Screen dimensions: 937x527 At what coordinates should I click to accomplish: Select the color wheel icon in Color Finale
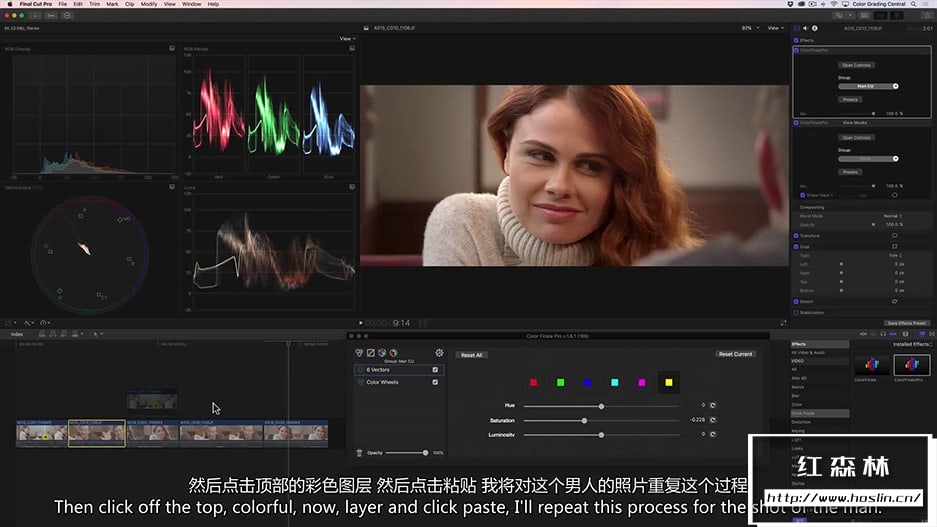pos(393,353)
